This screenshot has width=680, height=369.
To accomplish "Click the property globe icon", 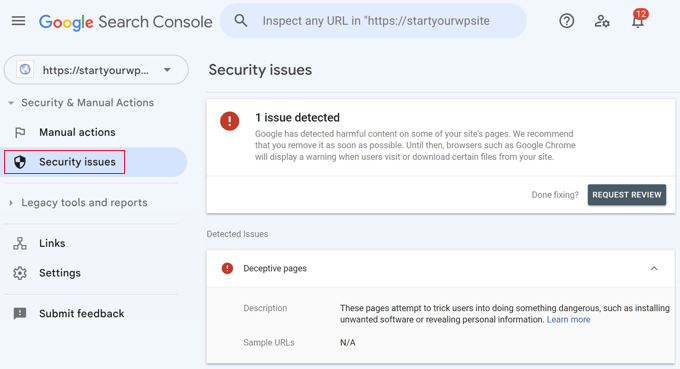I will [x=25, y=69].
